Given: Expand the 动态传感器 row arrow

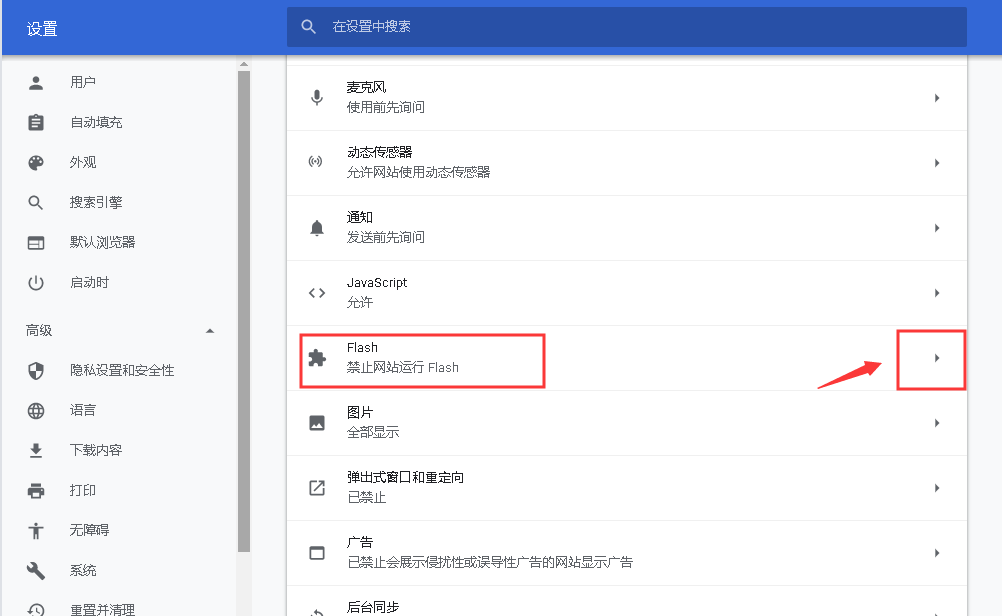Looking at the screenshot, I should coord(937,163).
